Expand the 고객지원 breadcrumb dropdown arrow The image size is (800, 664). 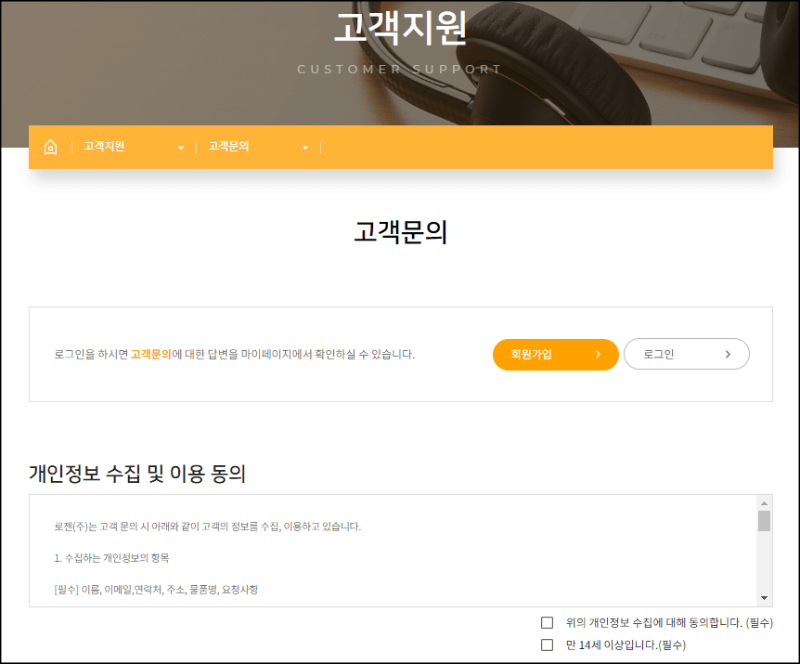(180, 147)
